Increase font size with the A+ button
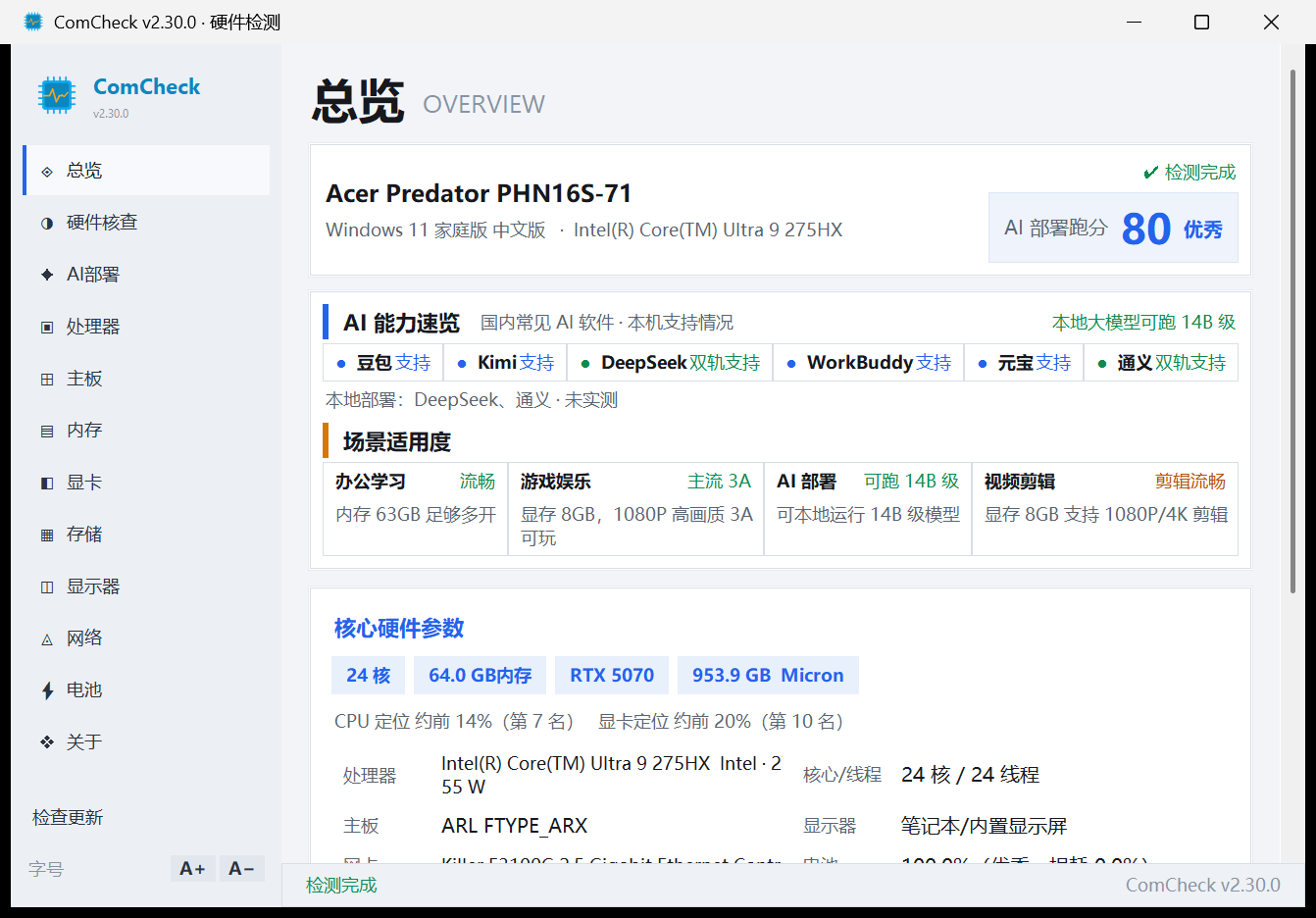The image size is (1316, 918). (x=192, y=869)
